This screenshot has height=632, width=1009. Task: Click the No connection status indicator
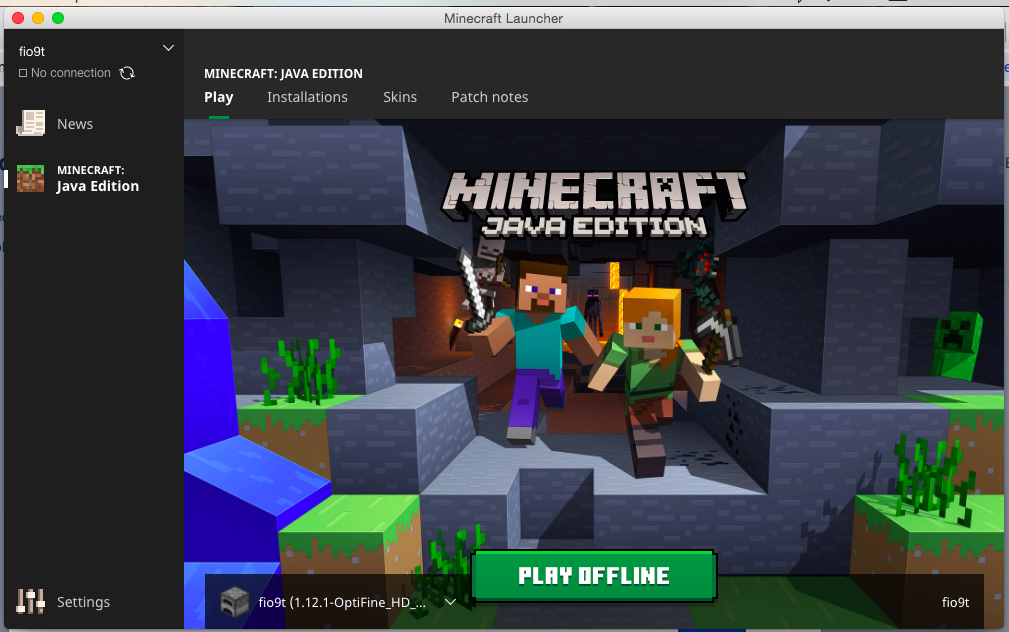point(64,73)
